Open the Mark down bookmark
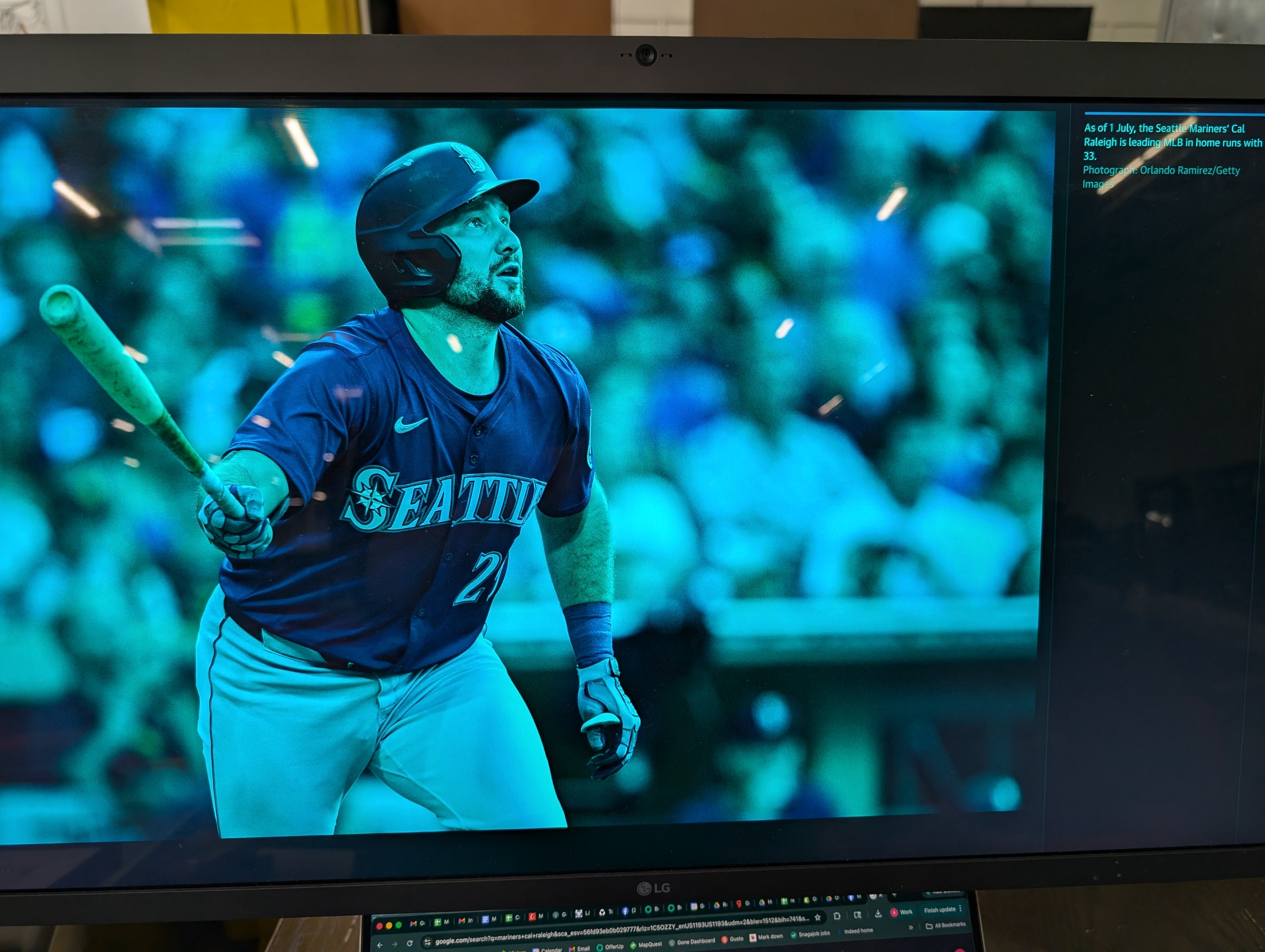Viewport: 1265px width, 952px height. (x=766, y=937)
